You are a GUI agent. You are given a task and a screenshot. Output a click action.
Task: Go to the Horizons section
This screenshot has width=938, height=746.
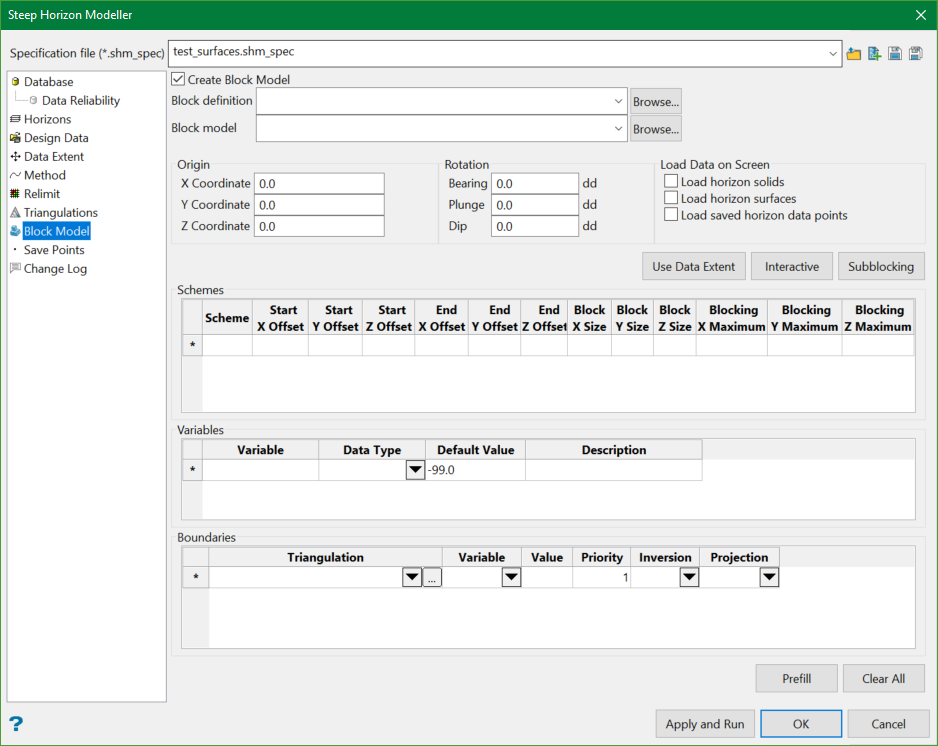click(x=47, y=119)
